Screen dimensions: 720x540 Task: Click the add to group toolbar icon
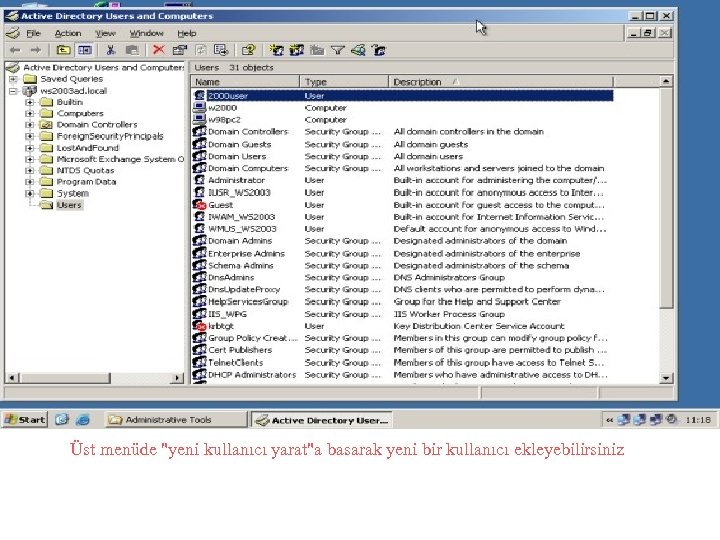click(x=379, y=50)
